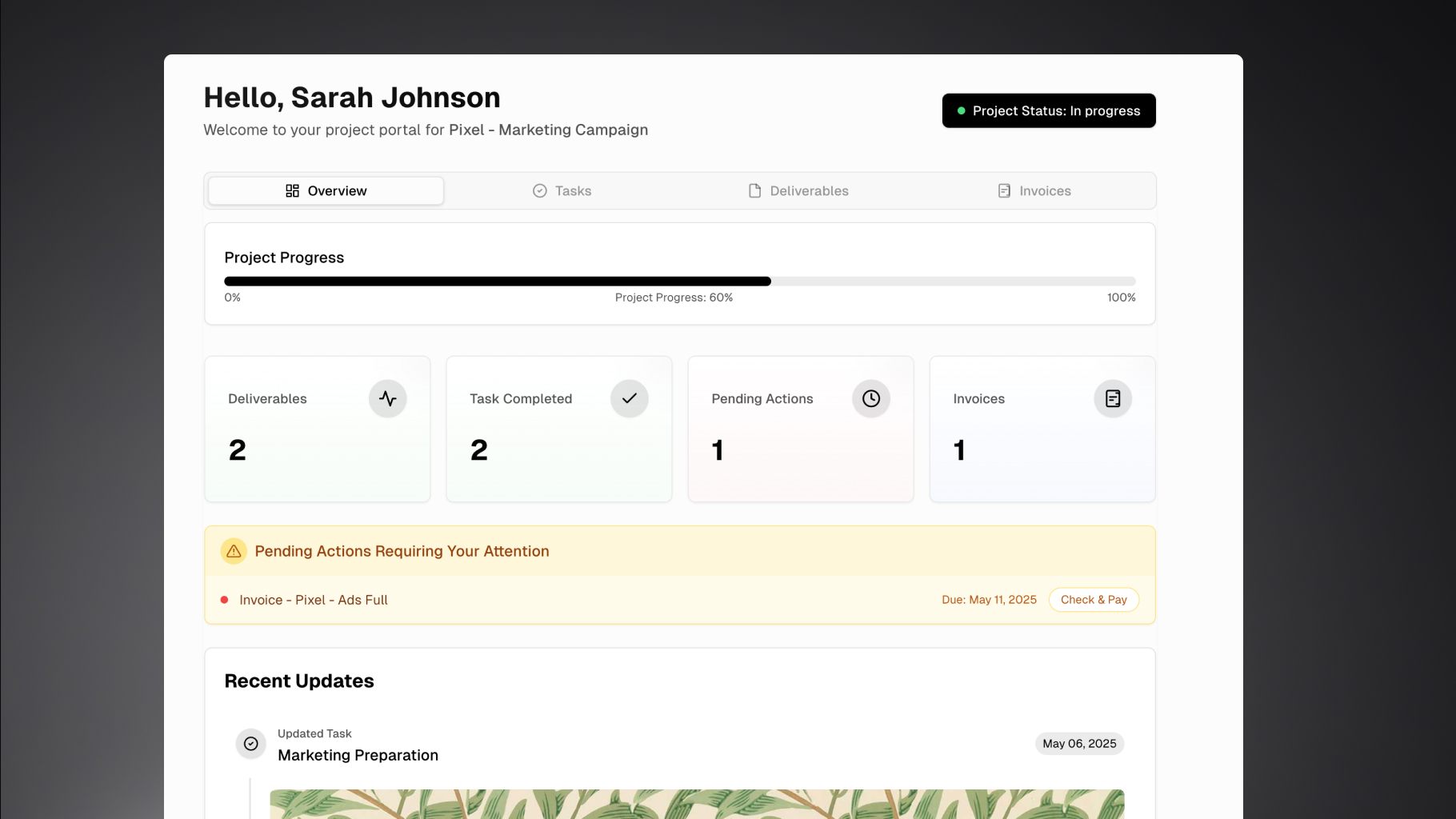The image size is (1456, 819).
Task: Click the Task Completed checkmark icon
Action: 630,398
